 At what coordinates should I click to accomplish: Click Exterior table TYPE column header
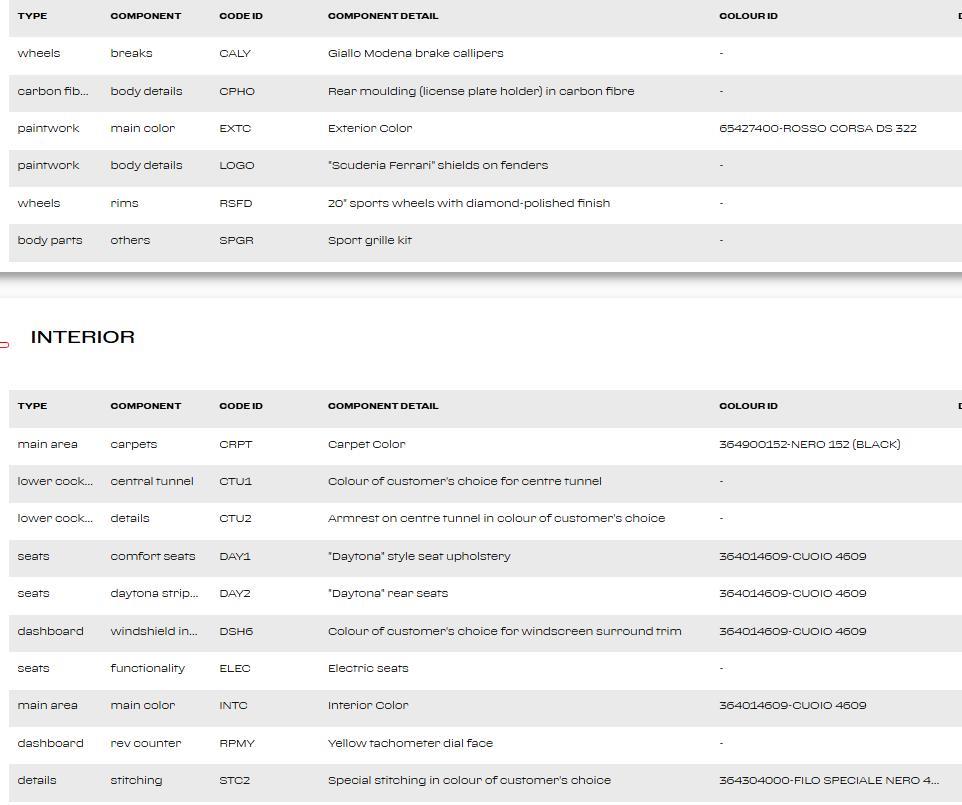pos(32,16)
